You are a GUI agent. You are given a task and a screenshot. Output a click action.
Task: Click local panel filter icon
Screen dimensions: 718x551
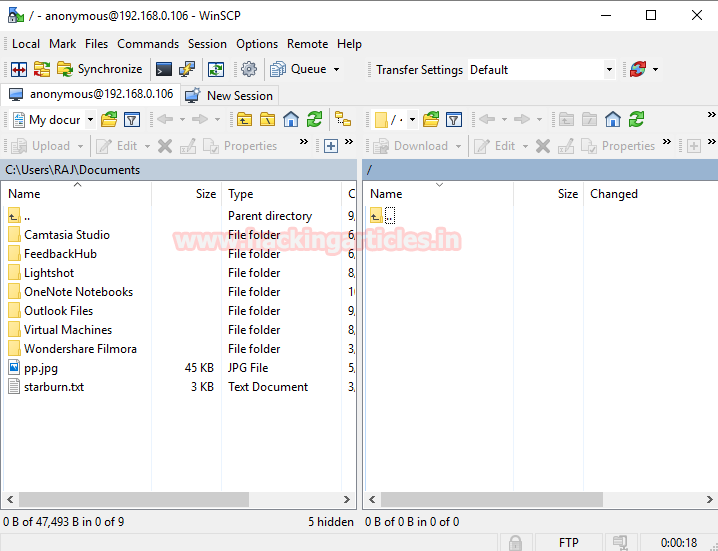[x=132, y=120]
